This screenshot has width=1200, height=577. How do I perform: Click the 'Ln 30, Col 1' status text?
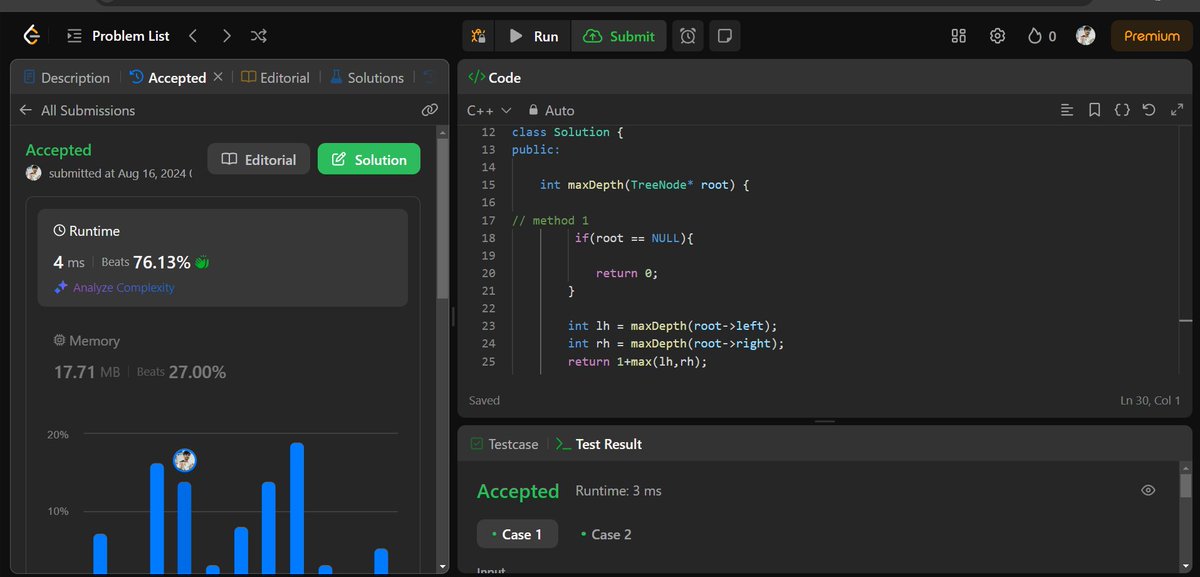[x=1151, y=400]
